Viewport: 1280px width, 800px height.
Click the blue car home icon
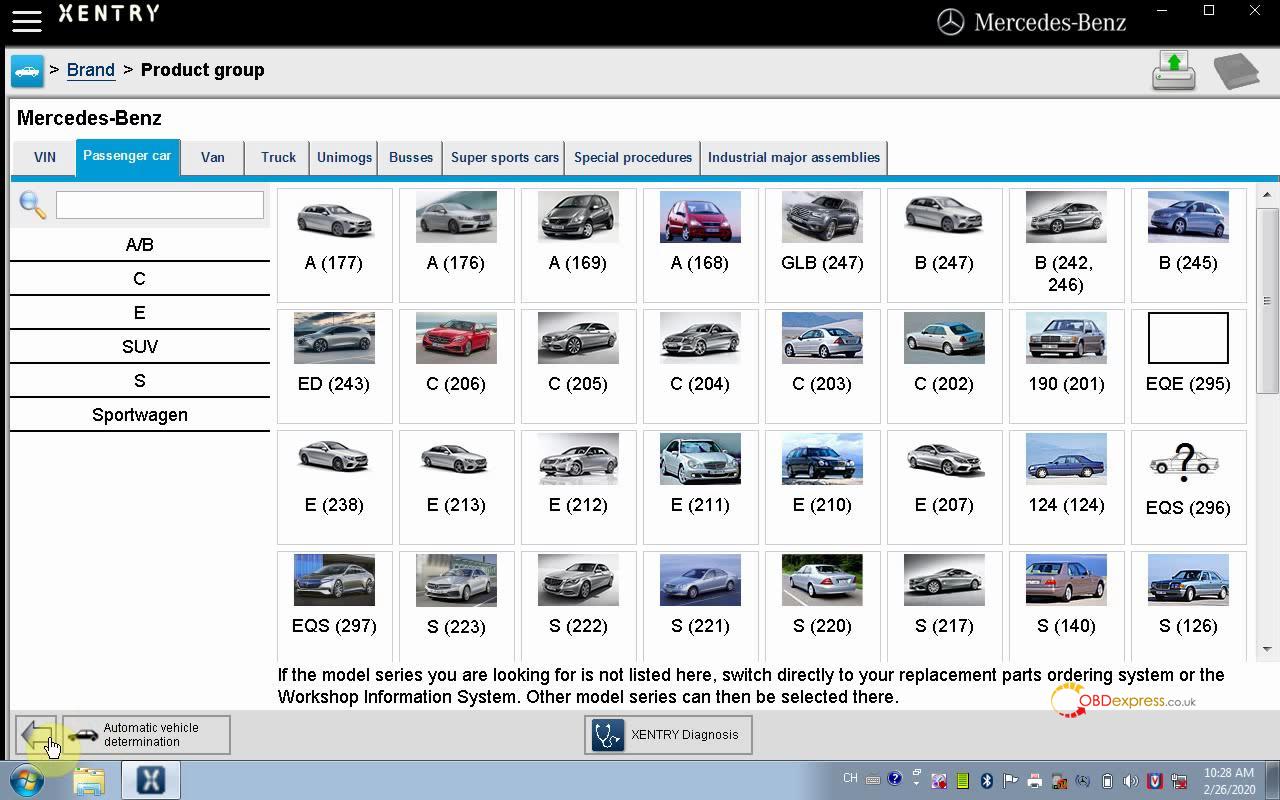pos(27,71)
